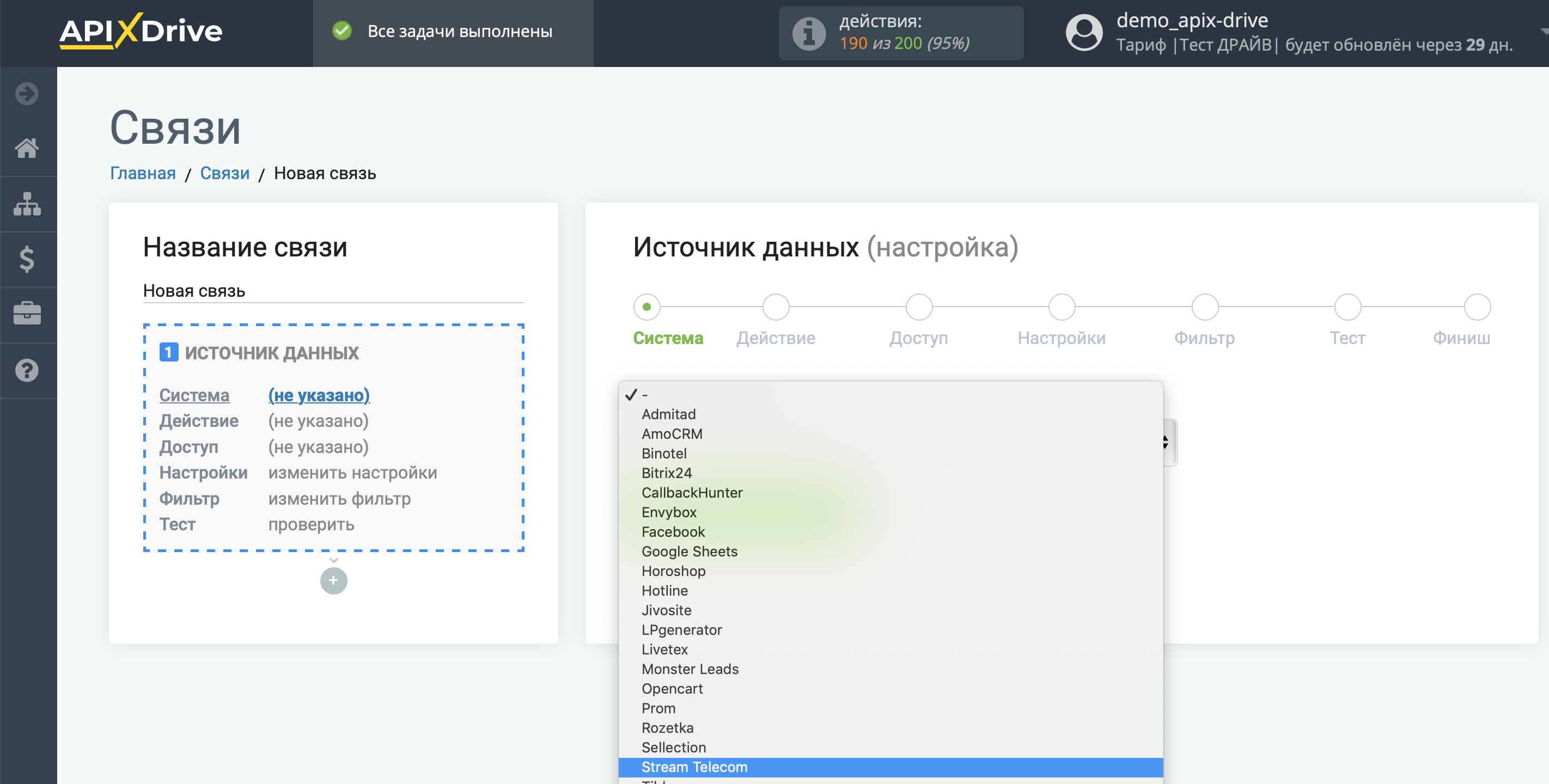This screenshot has height=784, width=1549.
Task: Choose Bitrix24 from the system list
Action: click(x=891, y=473)
